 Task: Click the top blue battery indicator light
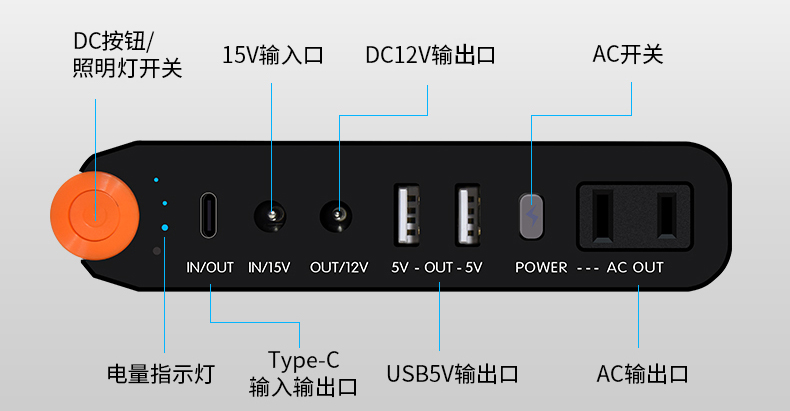pyautogui.click(x=156, y=179)
